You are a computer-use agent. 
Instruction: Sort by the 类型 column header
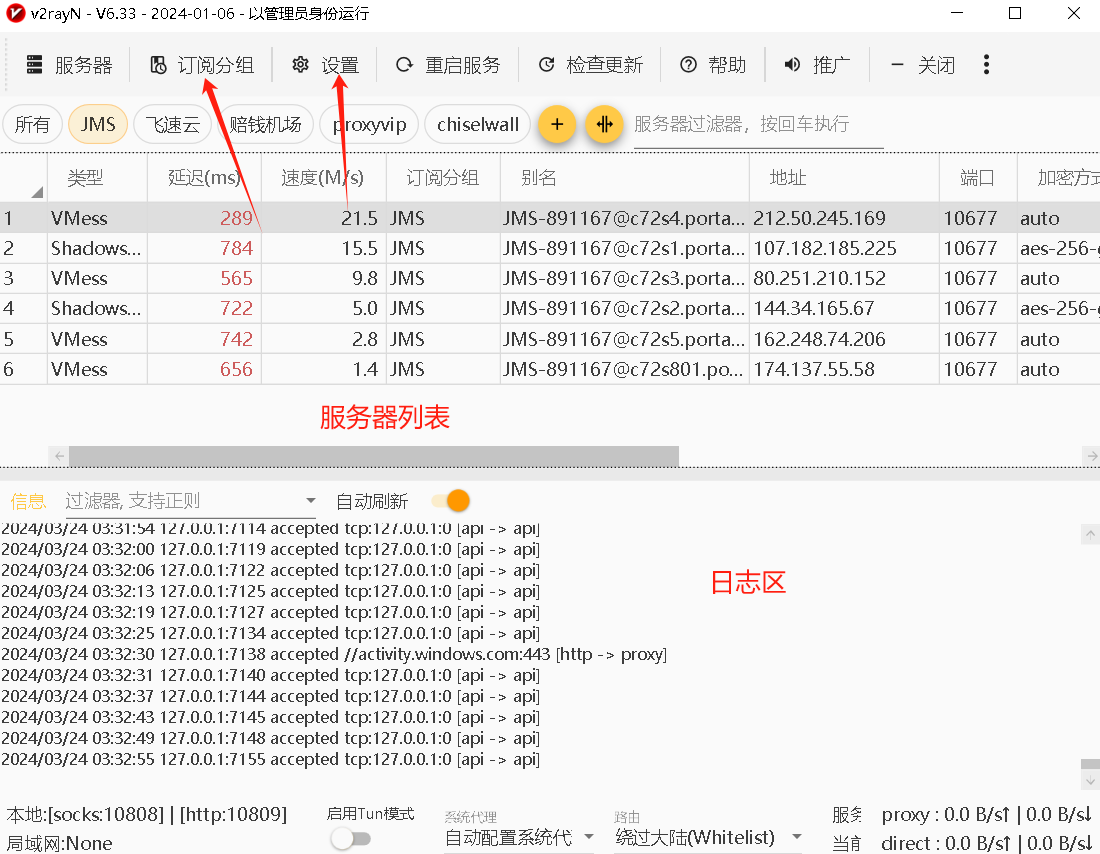98,178
